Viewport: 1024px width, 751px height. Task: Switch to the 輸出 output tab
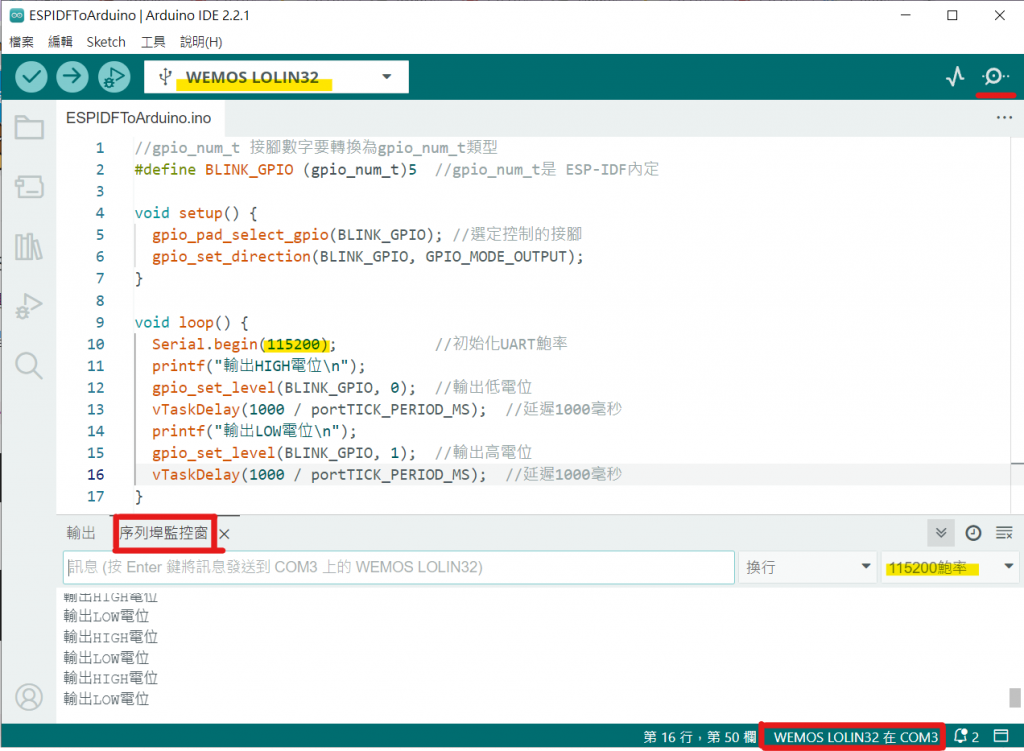[81, 533]
